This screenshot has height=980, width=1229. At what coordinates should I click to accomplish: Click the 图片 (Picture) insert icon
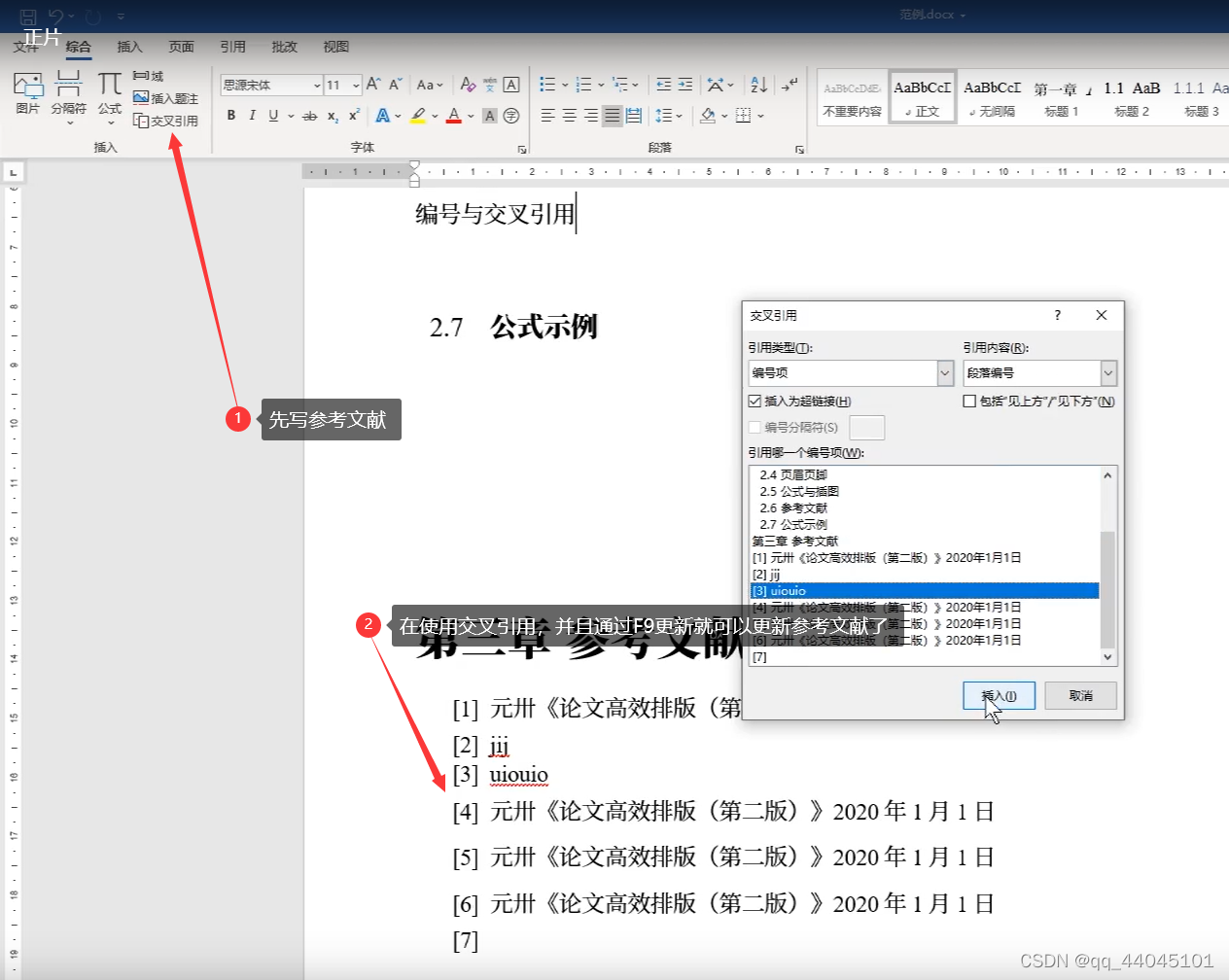click(28, 93)
